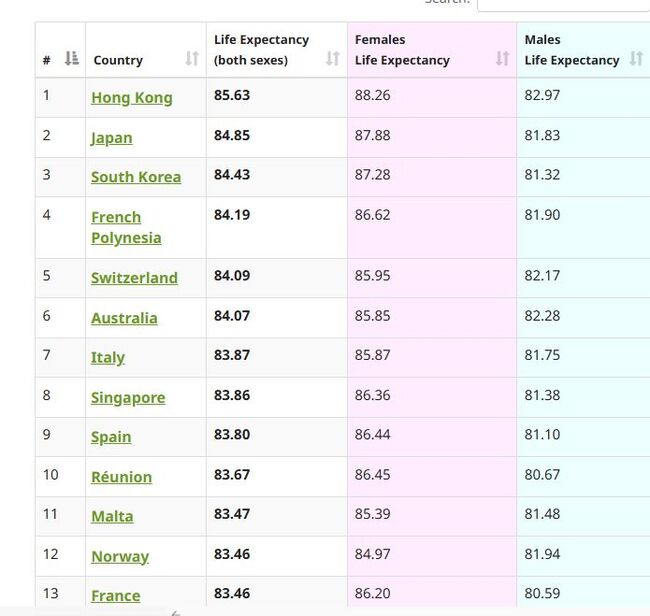Visit the Switzerland country link
Screen dimensions: 650x616
point(134,278)
